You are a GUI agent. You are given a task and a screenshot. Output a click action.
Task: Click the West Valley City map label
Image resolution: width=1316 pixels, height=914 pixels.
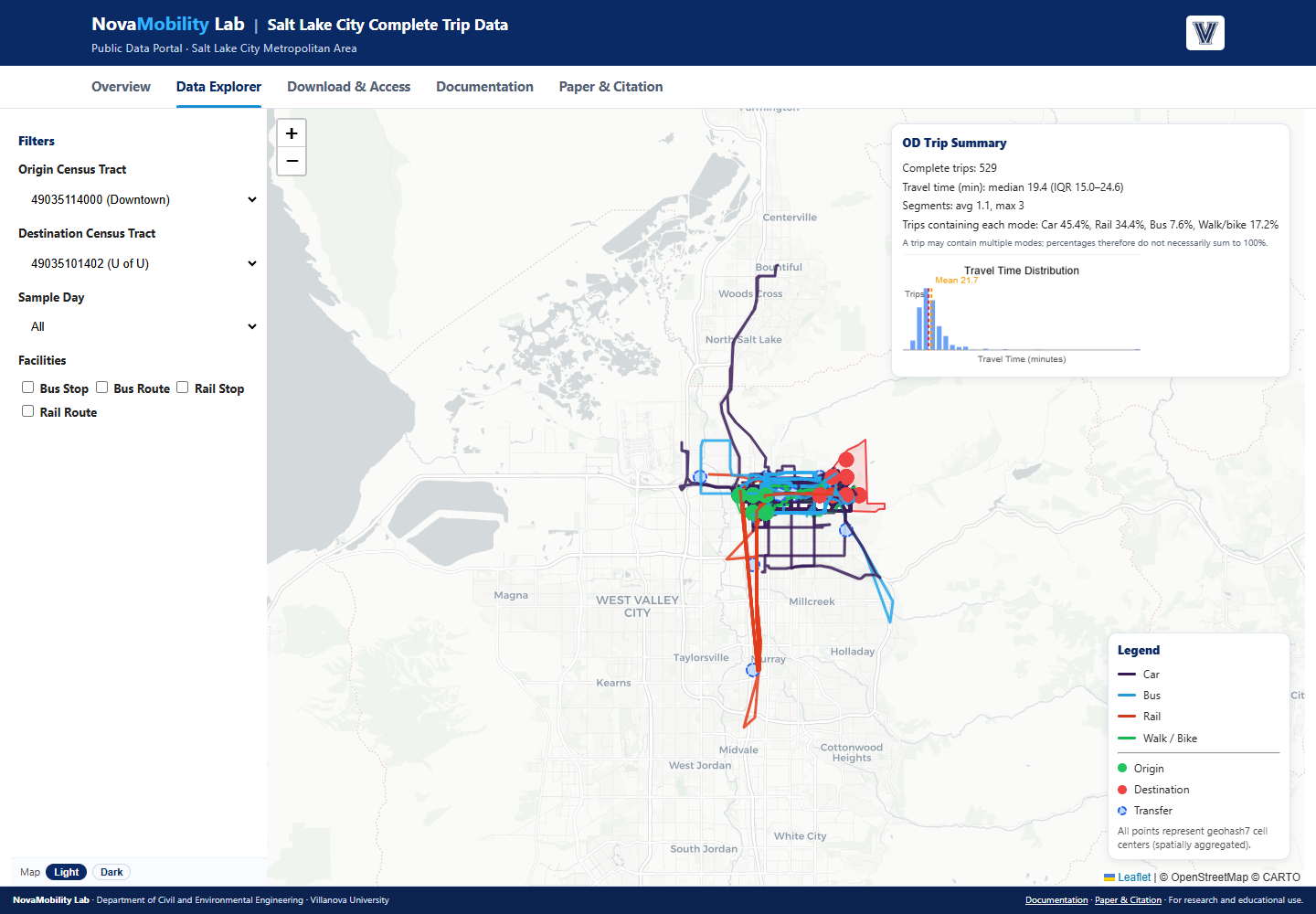637,606
